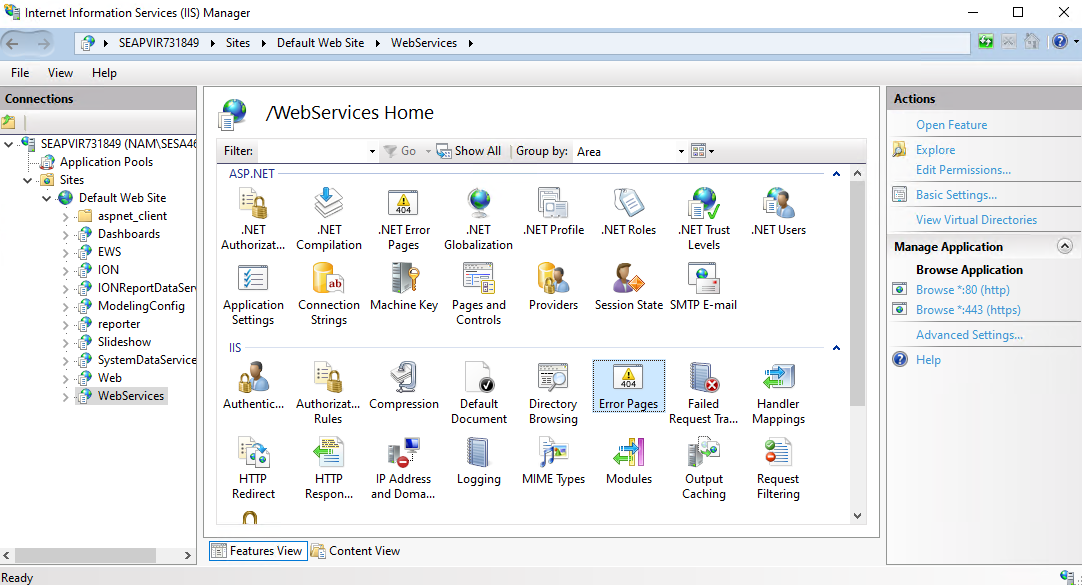Collapse the IIS group section
This screenshot has height=585, width=1082.
coord(836,348)
